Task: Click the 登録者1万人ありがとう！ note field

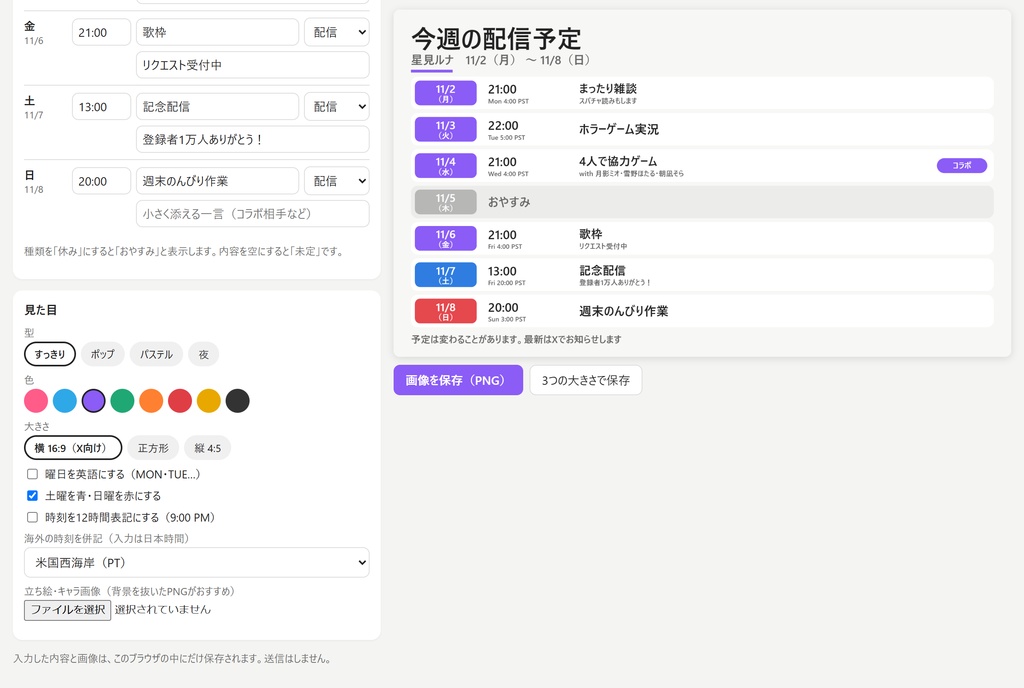Action: [x=253, y=139]
